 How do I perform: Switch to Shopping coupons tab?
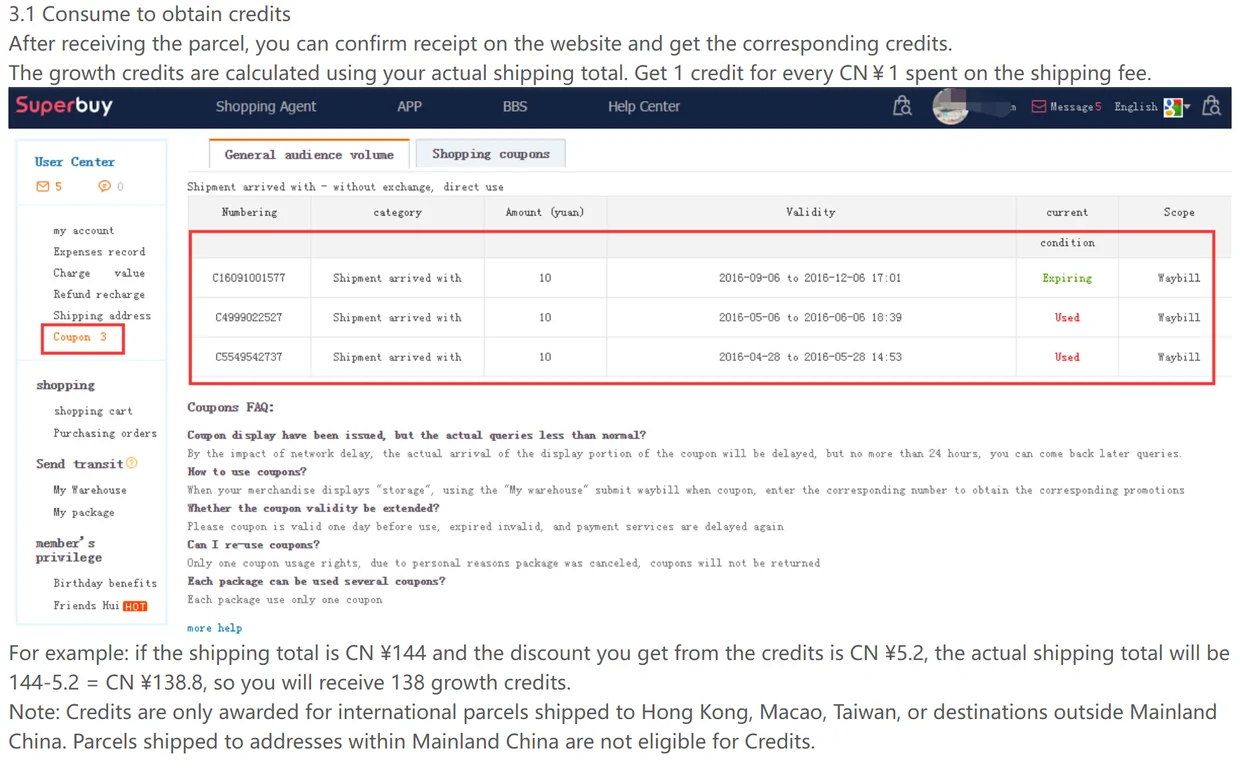[x=490, y=153]
